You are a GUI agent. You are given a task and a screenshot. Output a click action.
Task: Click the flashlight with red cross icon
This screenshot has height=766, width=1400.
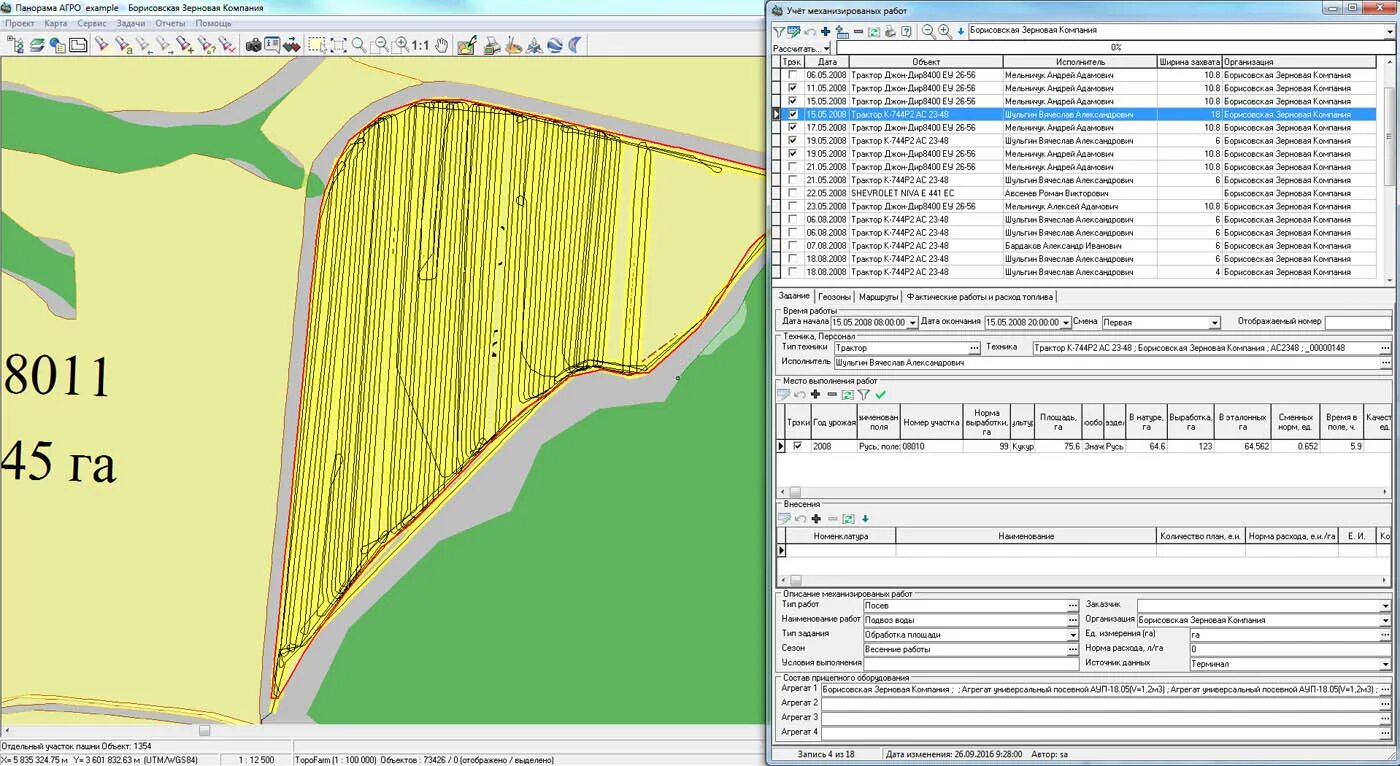pyautogui.click(x=226, y=45)
